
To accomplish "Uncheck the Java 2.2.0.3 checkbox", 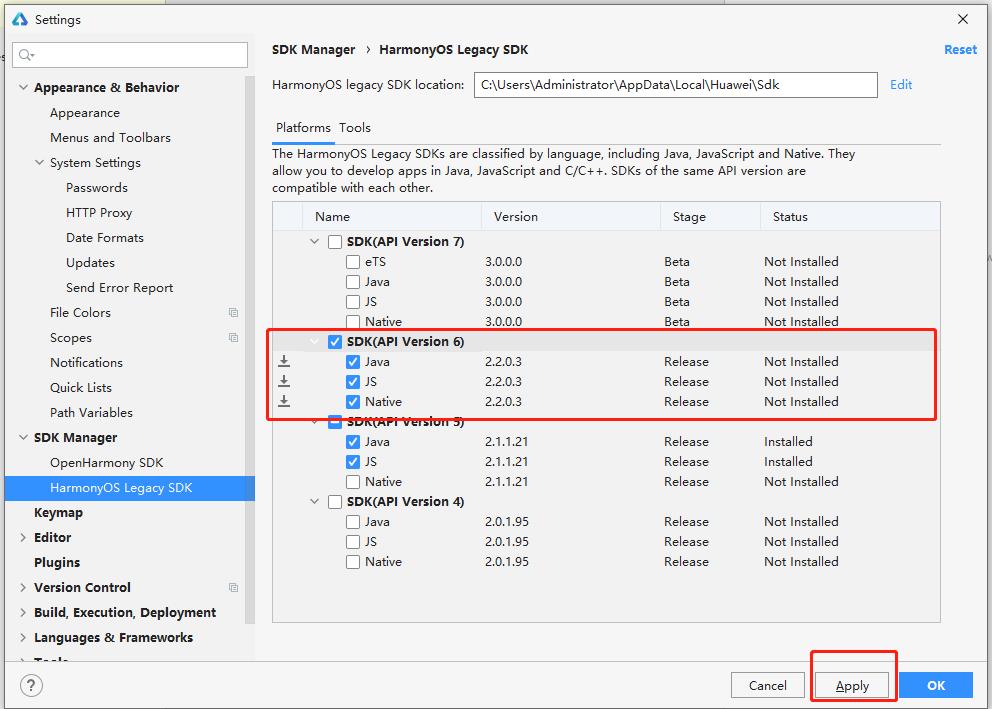I will click(x=353, y=362).
